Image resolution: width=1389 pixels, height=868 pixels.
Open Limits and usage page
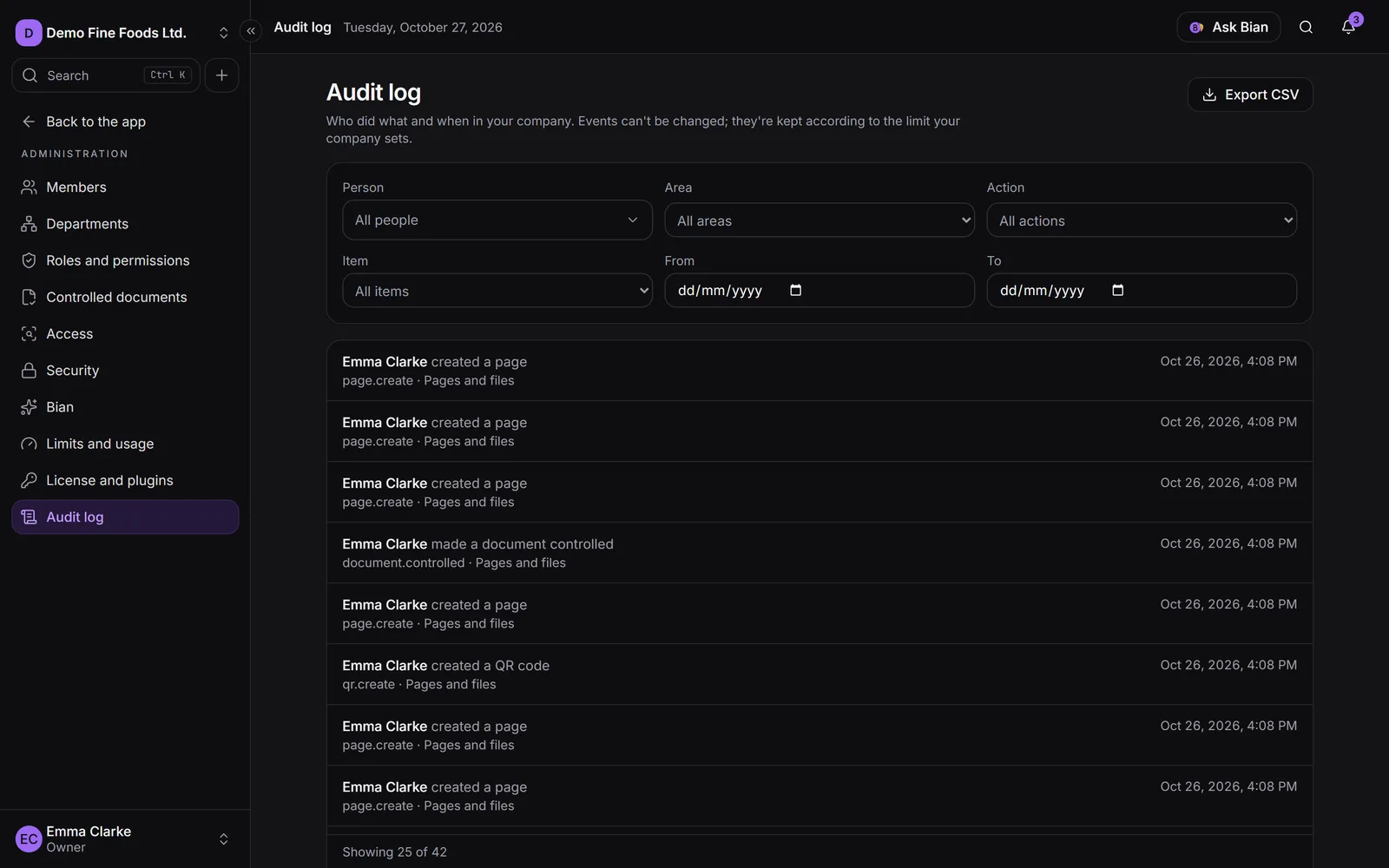(x=125, y=444)
